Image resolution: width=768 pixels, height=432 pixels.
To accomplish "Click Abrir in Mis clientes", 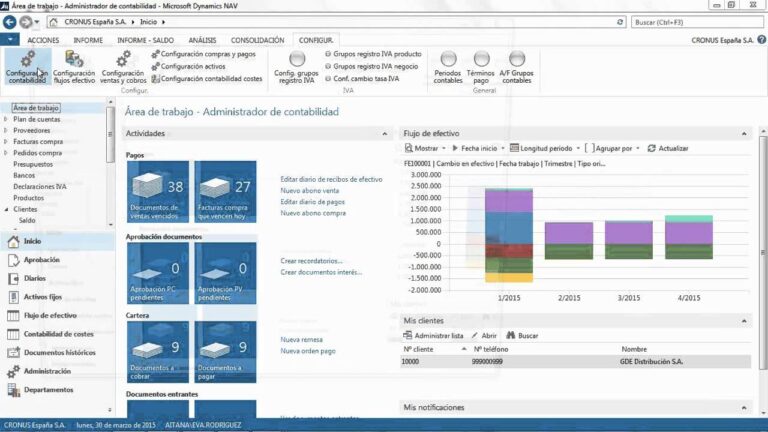I will tap(484, 336).
